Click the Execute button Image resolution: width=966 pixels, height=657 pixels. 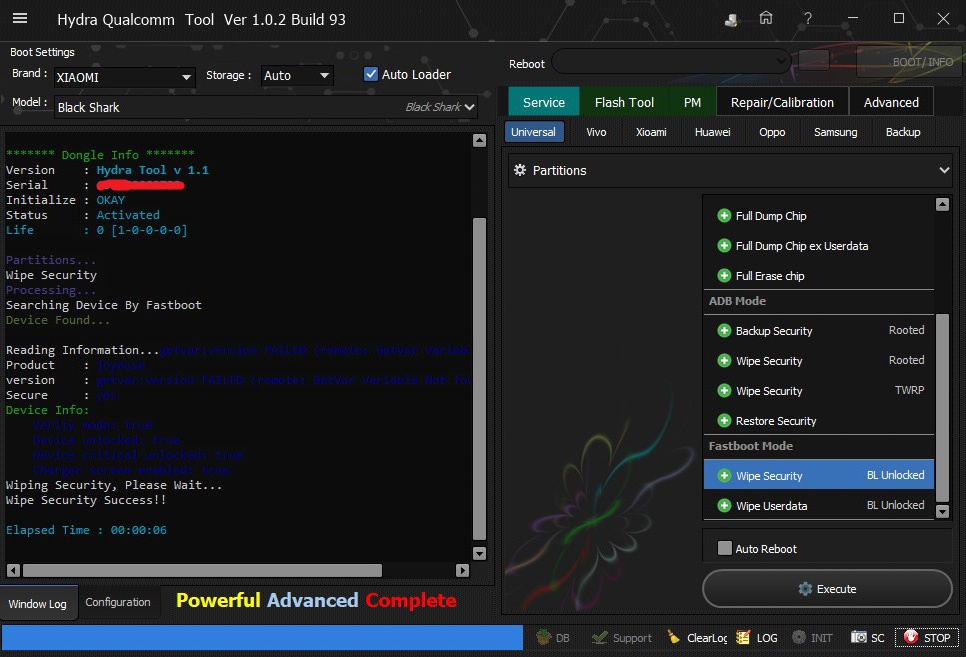click(x=827, y=589)
